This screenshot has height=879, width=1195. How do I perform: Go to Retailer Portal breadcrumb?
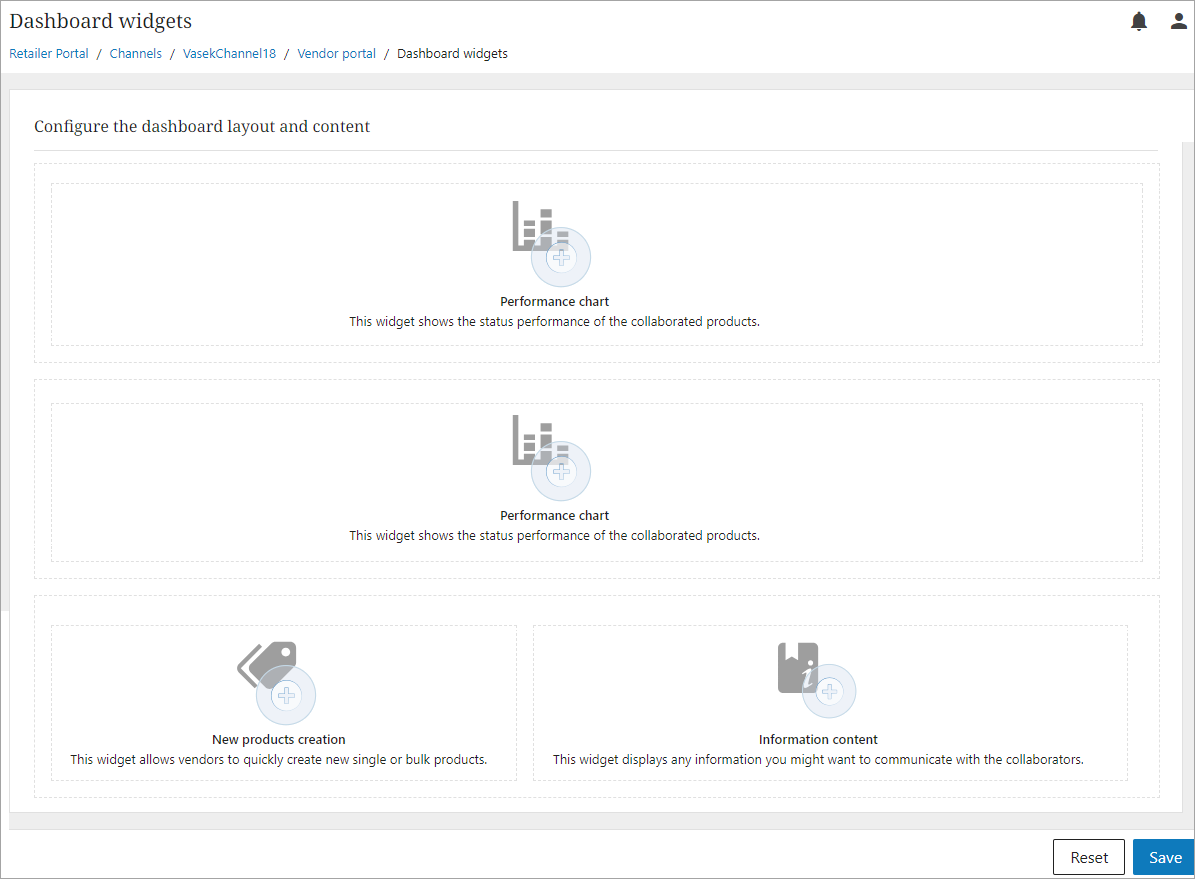point(49,54)
